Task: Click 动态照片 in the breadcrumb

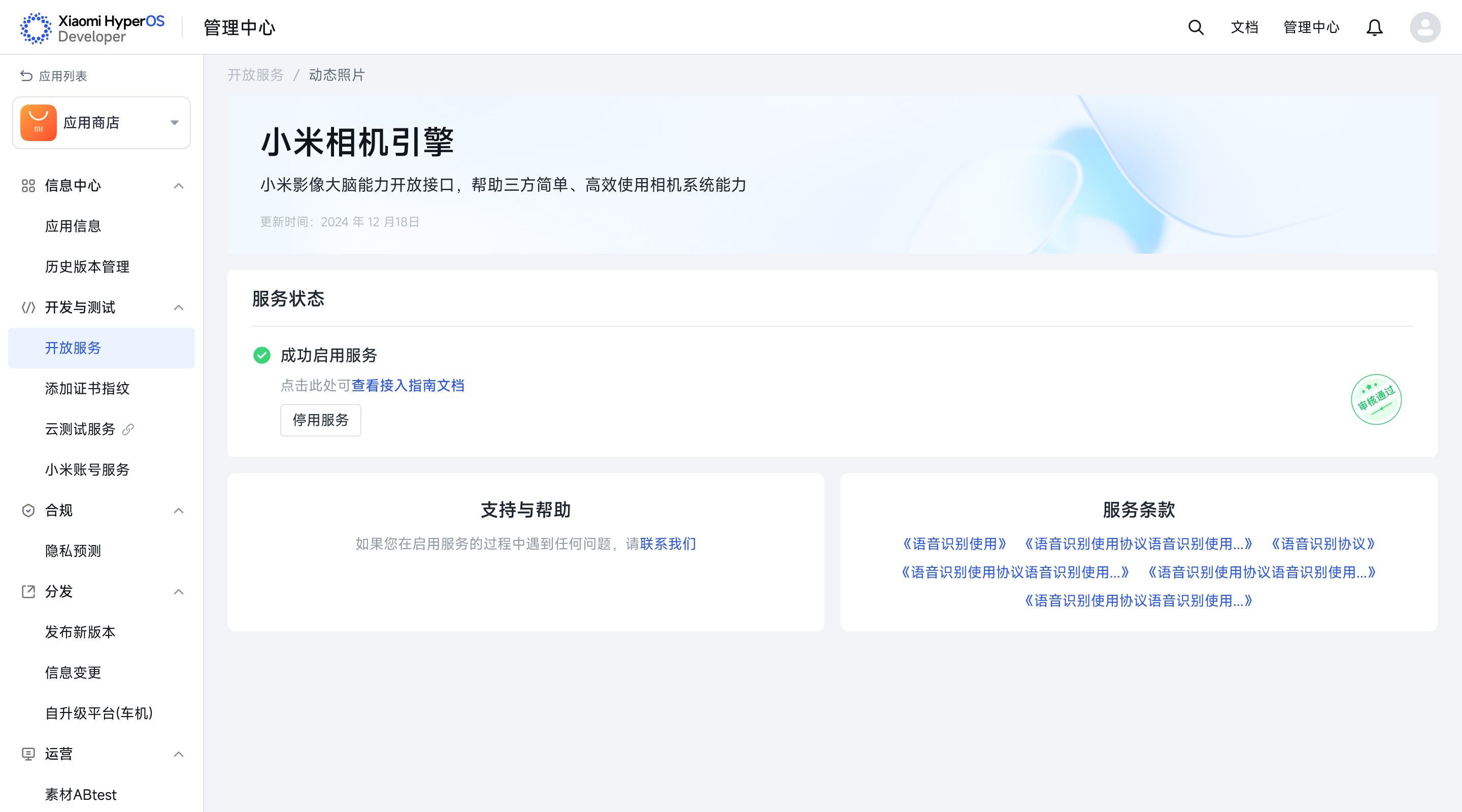Action: (x=337, y=75)
